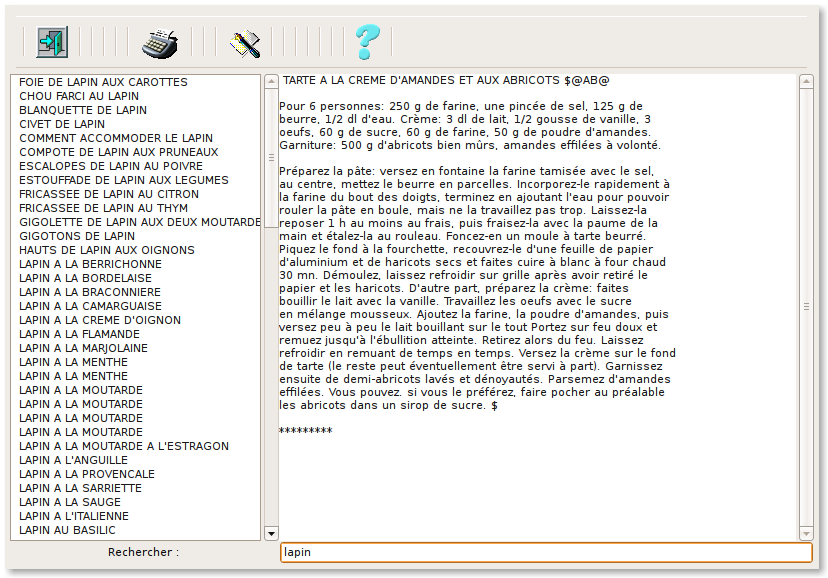Click the down arrow of the recipe list scrollbar
828x578 pixels.
271,533
